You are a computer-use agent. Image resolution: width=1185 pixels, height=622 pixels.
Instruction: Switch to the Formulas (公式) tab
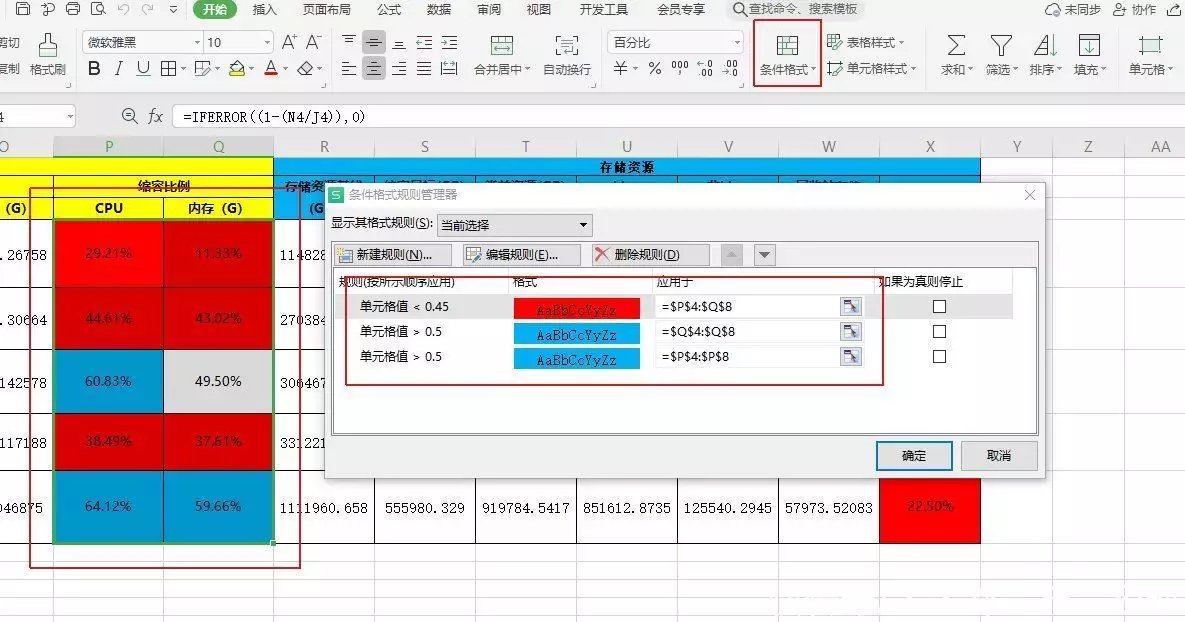tap(388, 9)
